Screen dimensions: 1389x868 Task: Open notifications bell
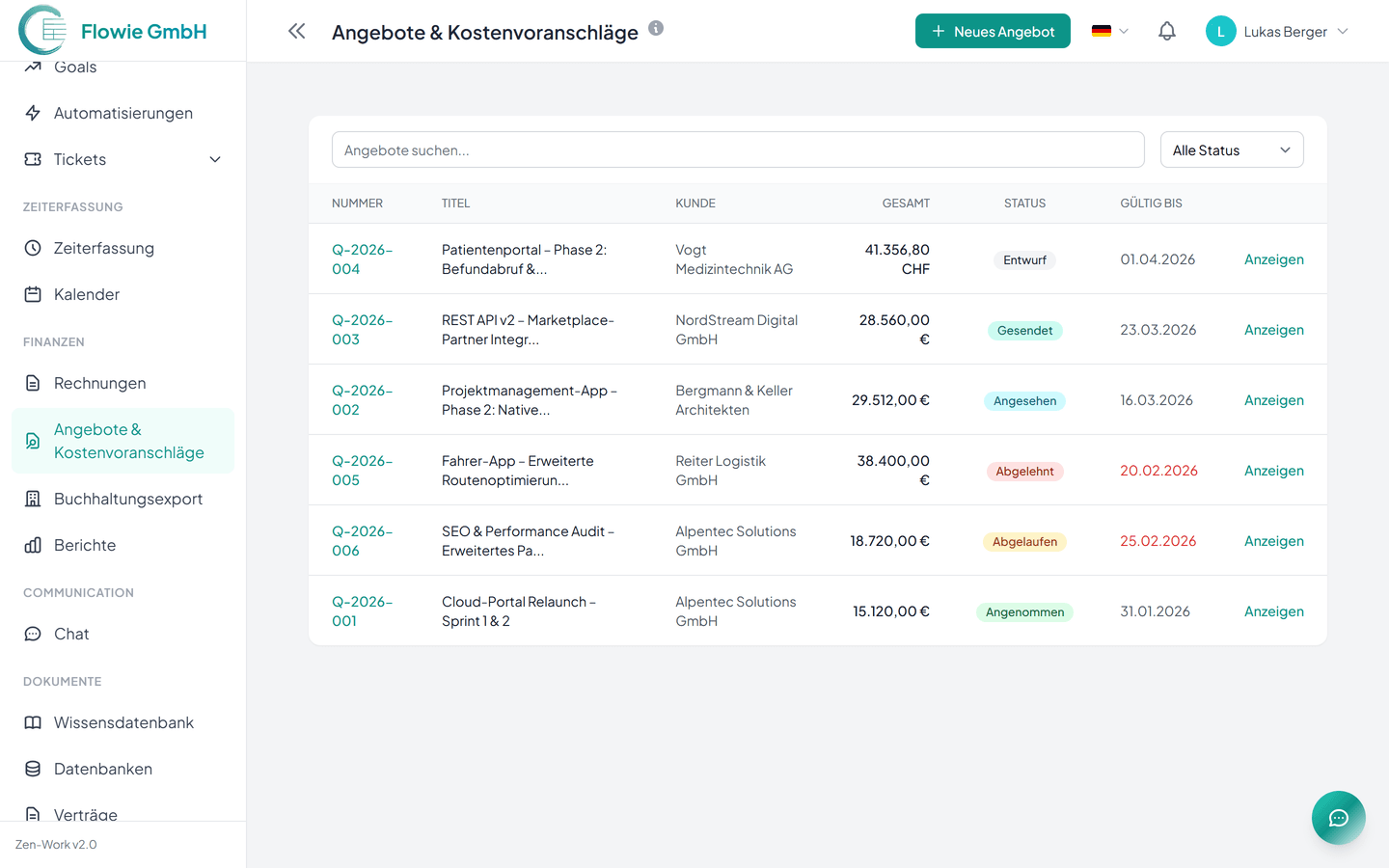point(1166,31)
